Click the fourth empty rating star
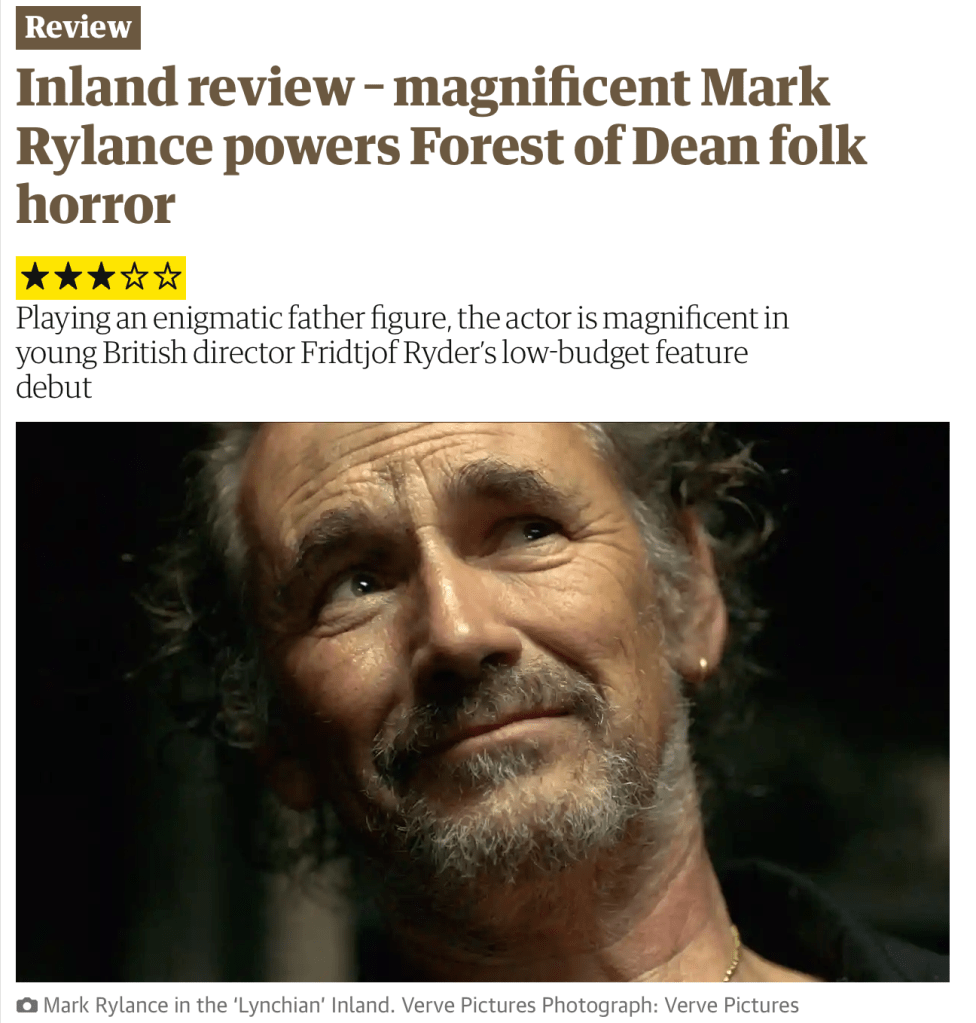The height and width of the screenshot is (1023, 976). pos(134,277)
